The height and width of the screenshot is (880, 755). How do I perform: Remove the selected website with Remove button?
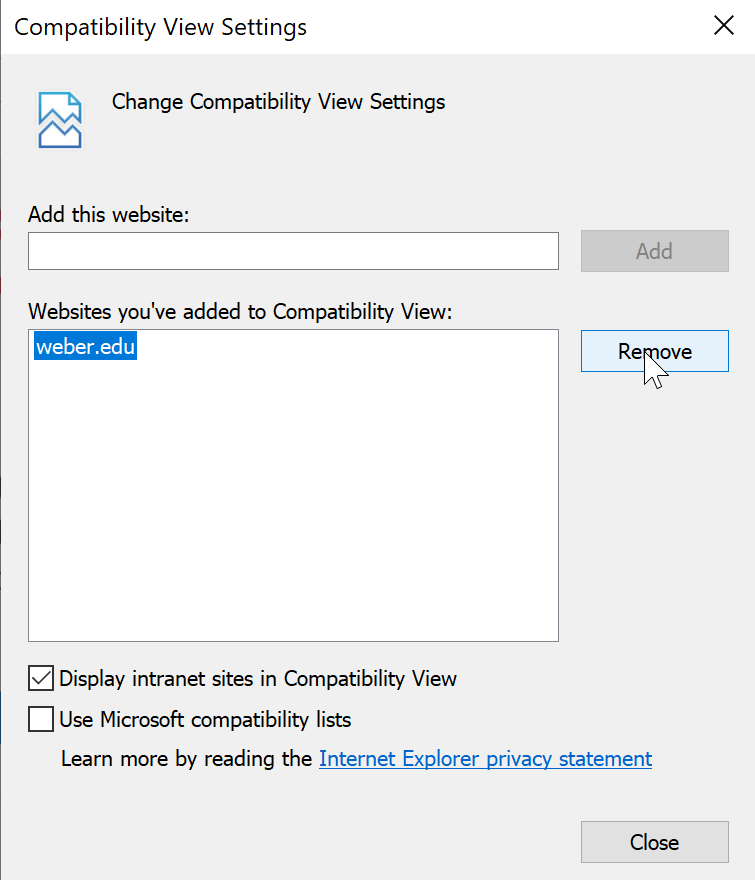[654, 351]
